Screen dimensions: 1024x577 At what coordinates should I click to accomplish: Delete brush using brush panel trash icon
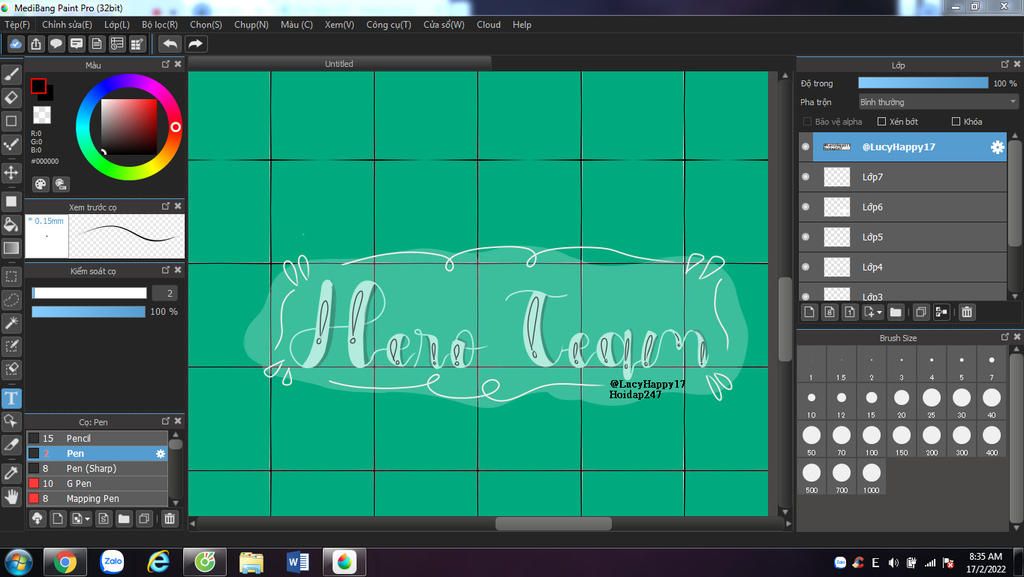pyautogui.click(x=169, y=519)
